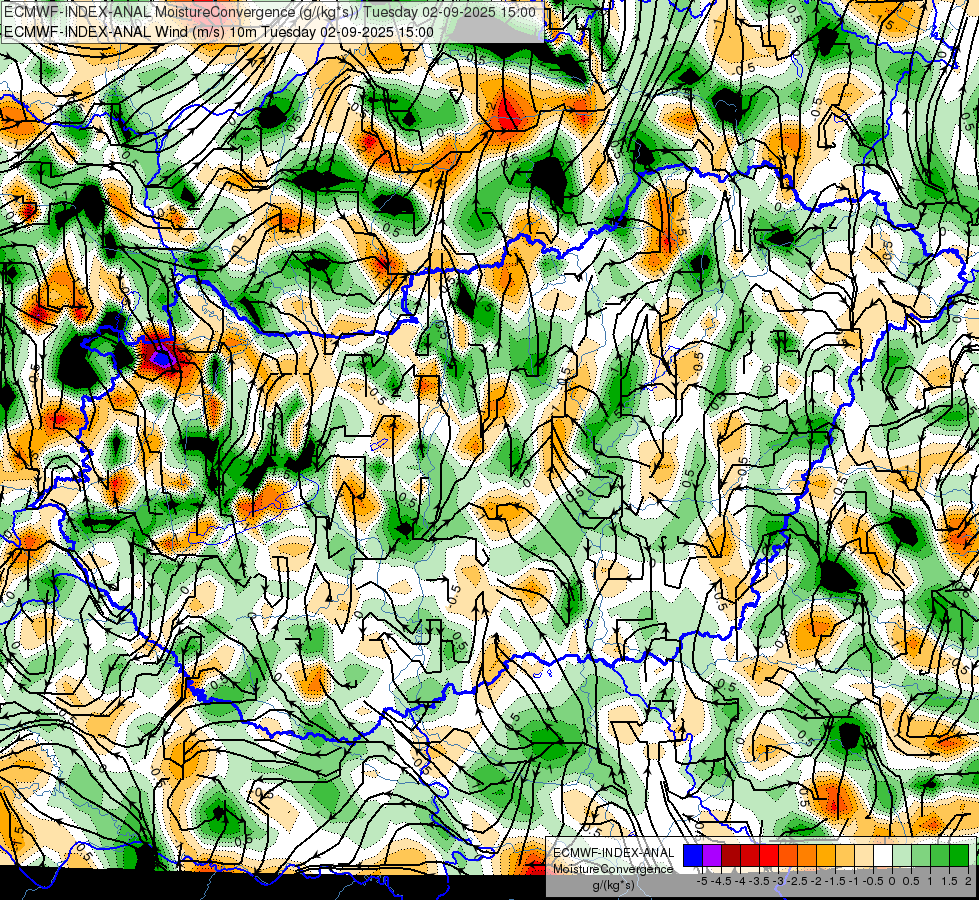Click 'ECMWF-INDEX-ANAL' text in the legend box
Viewport: 979px width, 900px height.
(613, 853)
